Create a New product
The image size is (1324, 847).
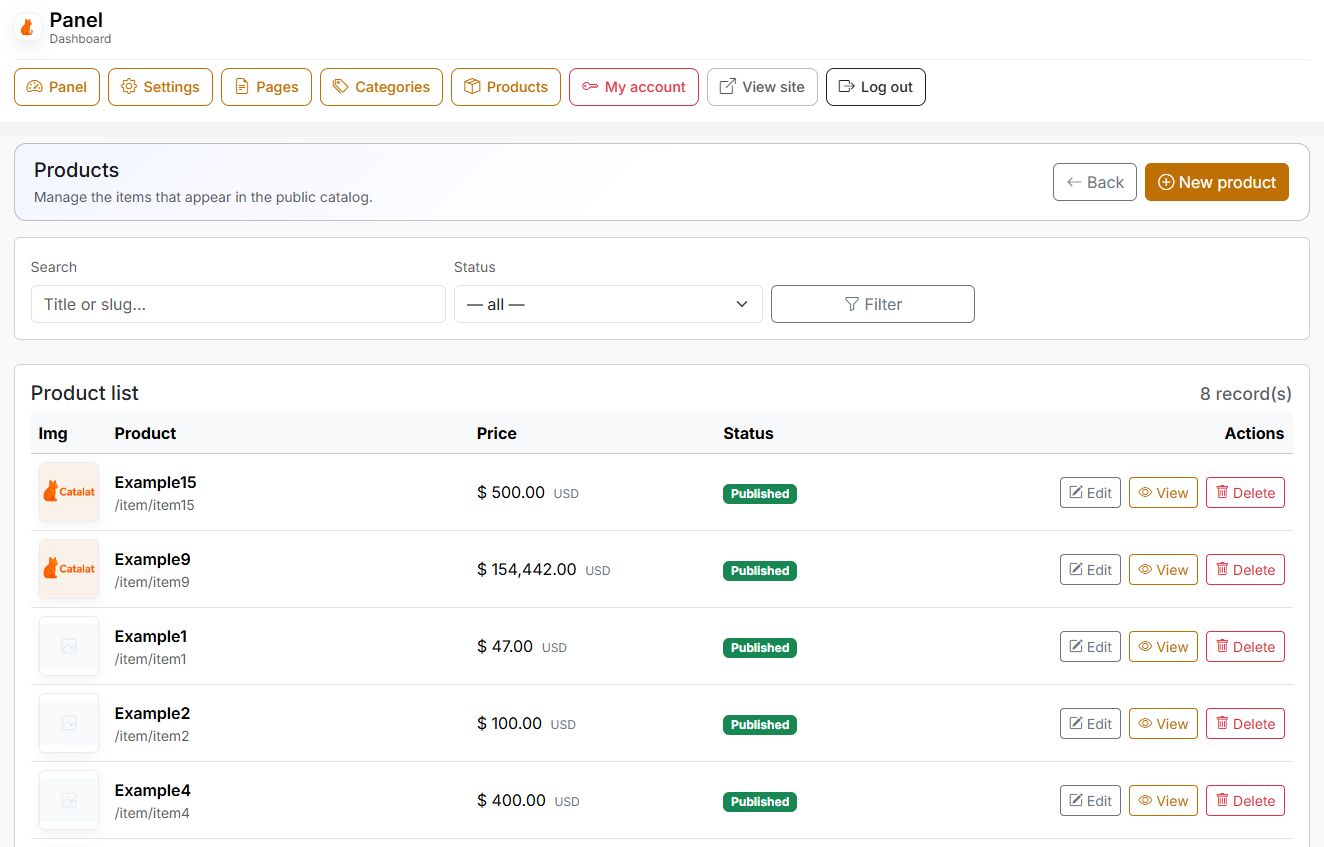[x=1216, y=182]
